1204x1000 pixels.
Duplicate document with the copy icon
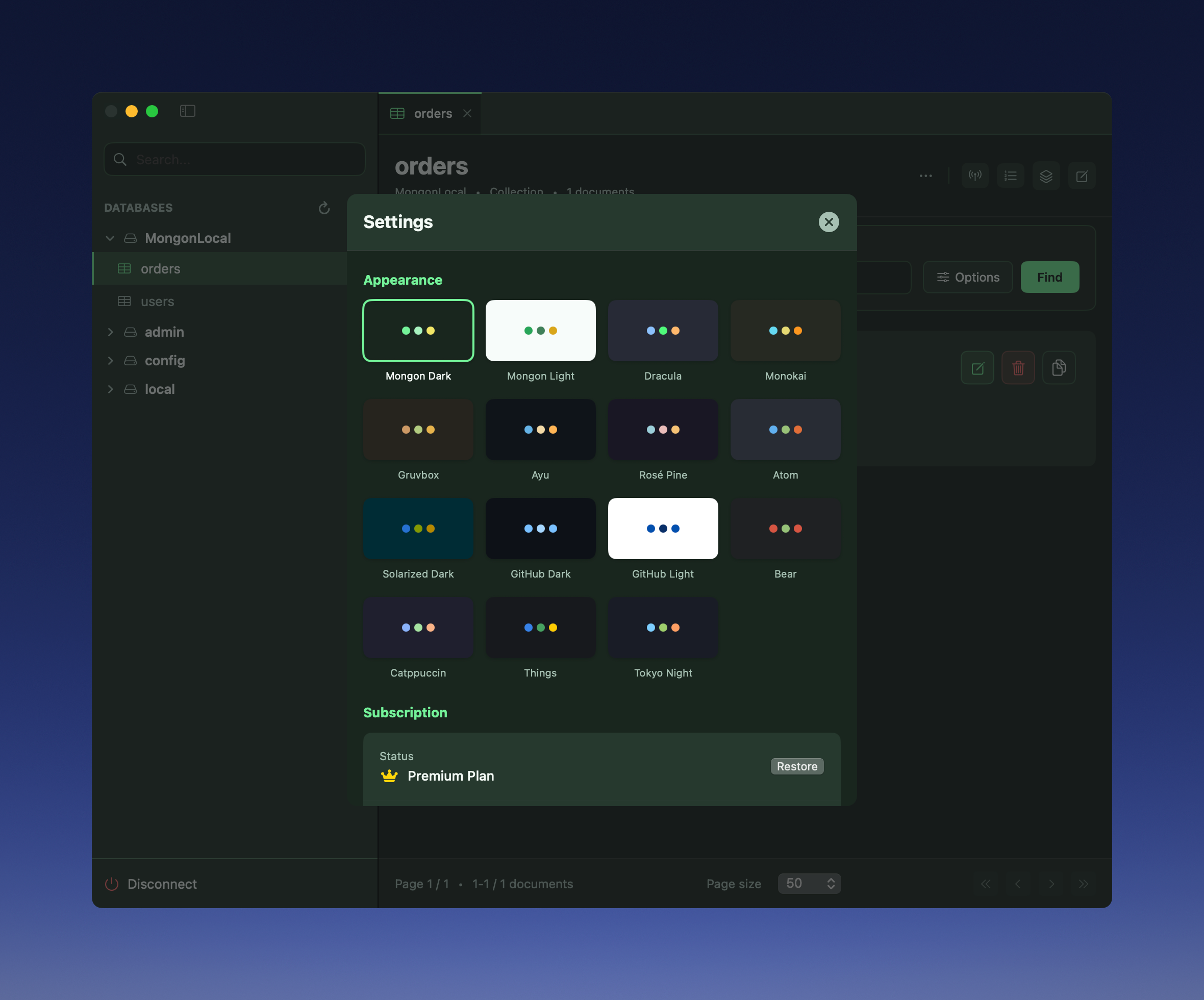[1059, 367]
